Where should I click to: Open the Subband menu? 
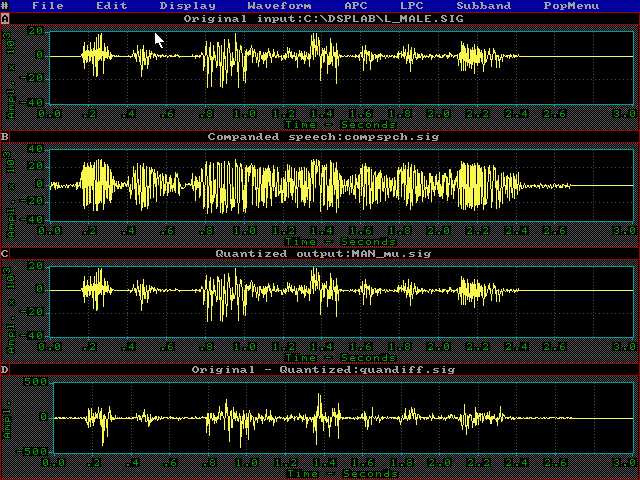[484, 6]
